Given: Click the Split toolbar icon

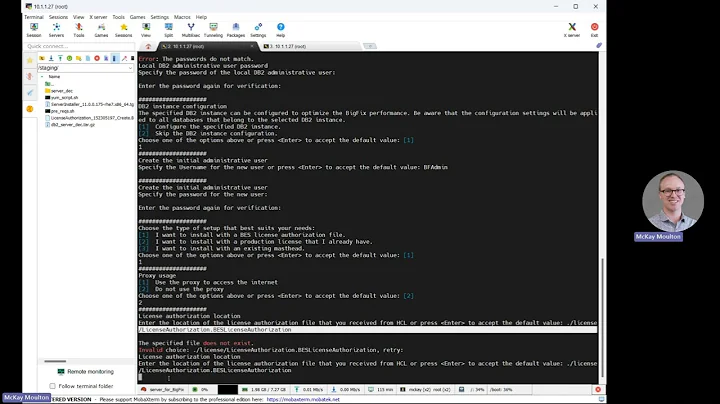Looking at the screenshot, I should 169,30.
